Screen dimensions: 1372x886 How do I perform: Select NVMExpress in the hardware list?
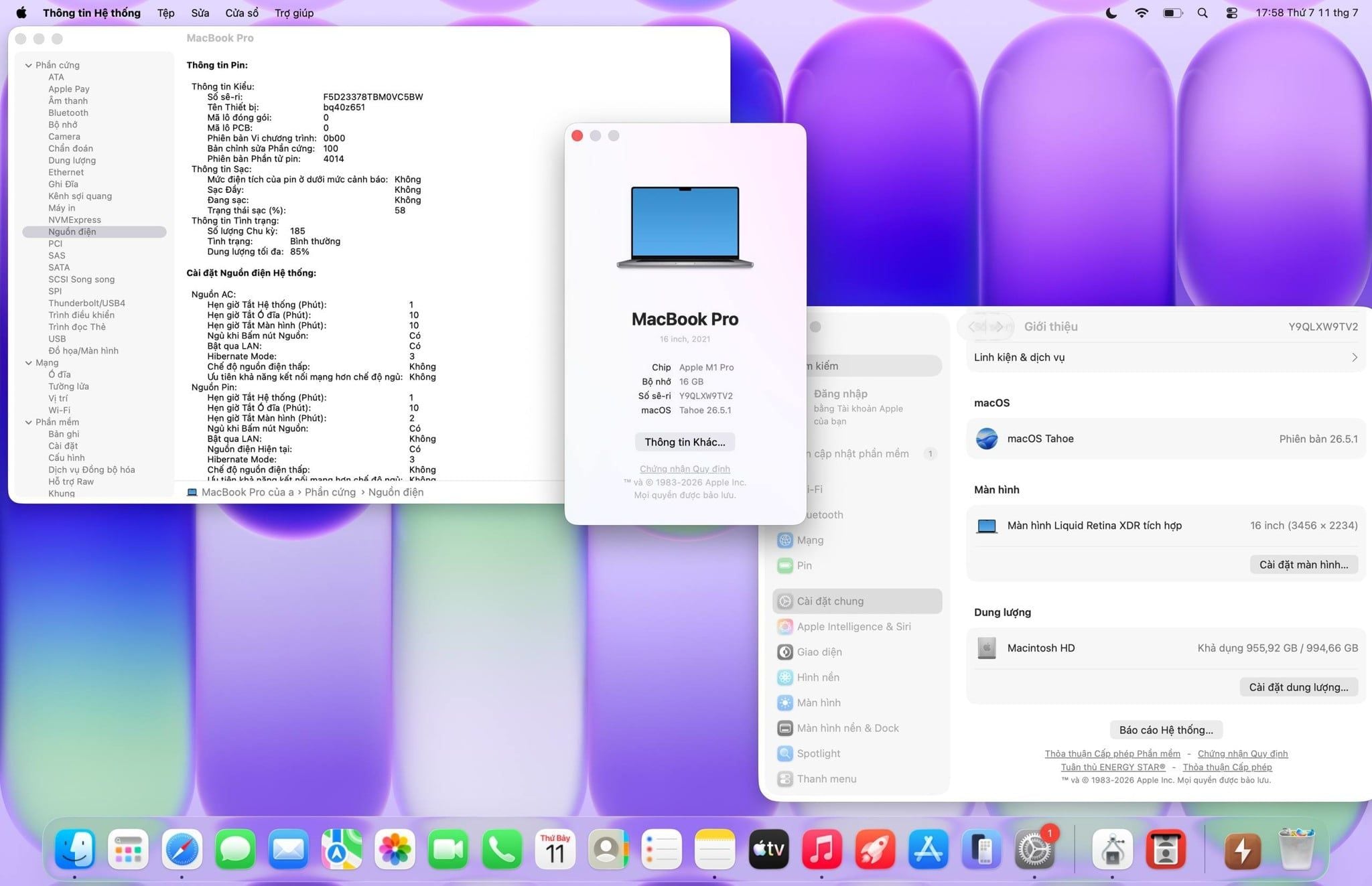click(74, 220)
